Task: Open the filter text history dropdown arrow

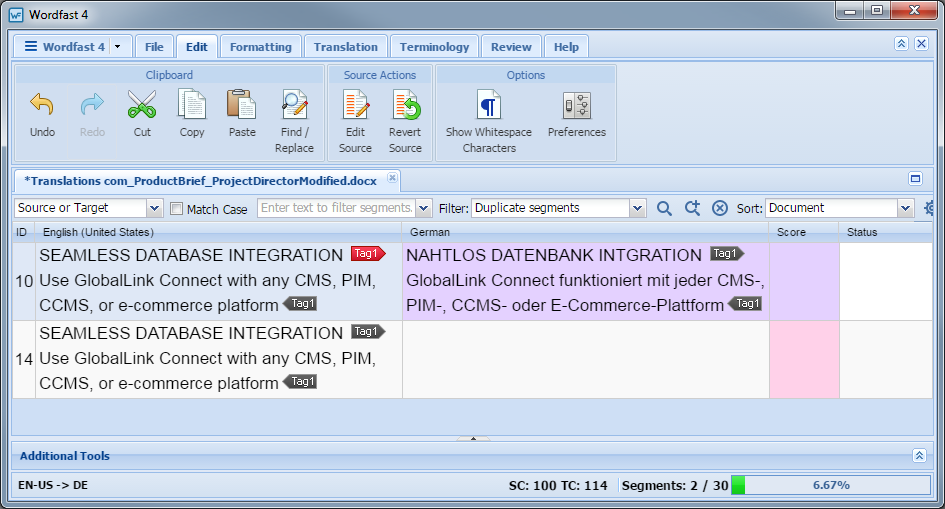Action: tap(424, 208)
